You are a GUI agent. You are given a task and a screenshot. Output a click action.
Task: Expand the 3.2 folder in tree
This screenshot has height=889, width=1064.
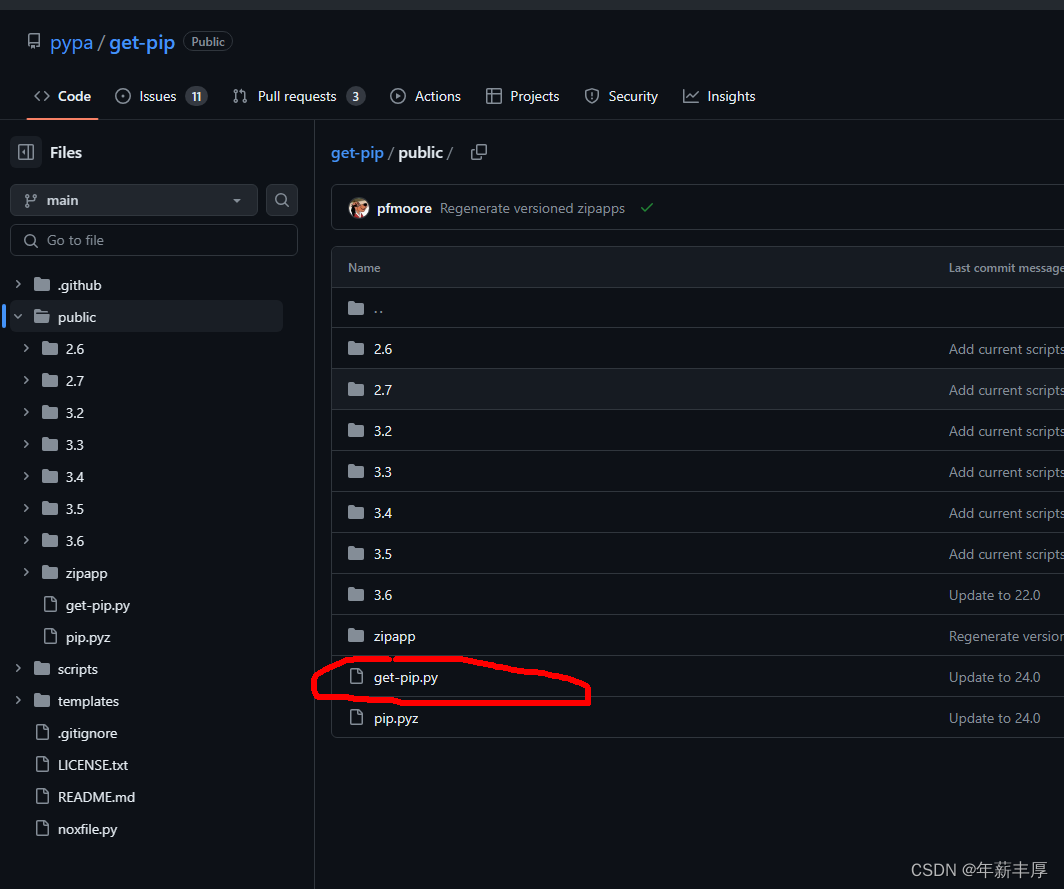point(26,412)
